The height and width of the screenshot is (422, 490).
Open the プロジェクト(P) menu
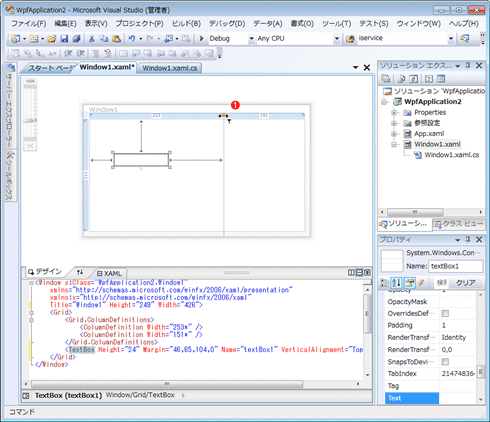pos(139,24)
